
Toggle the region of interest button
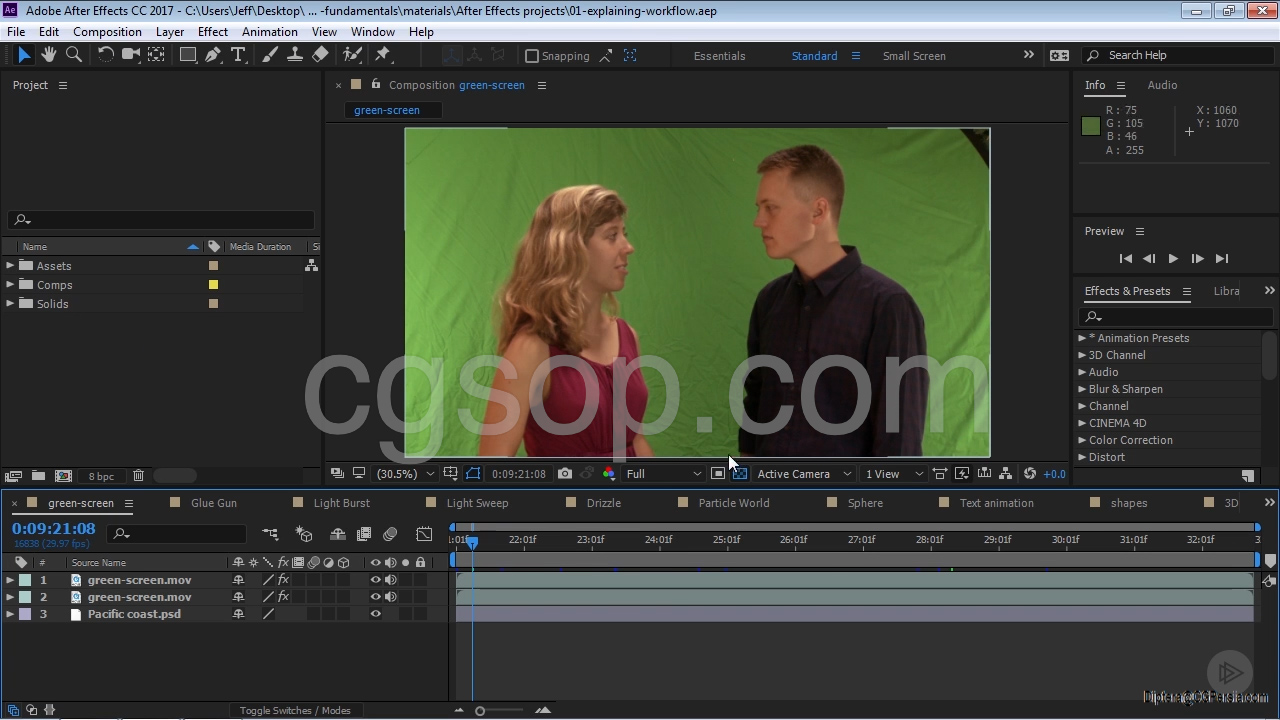[718, 474]
